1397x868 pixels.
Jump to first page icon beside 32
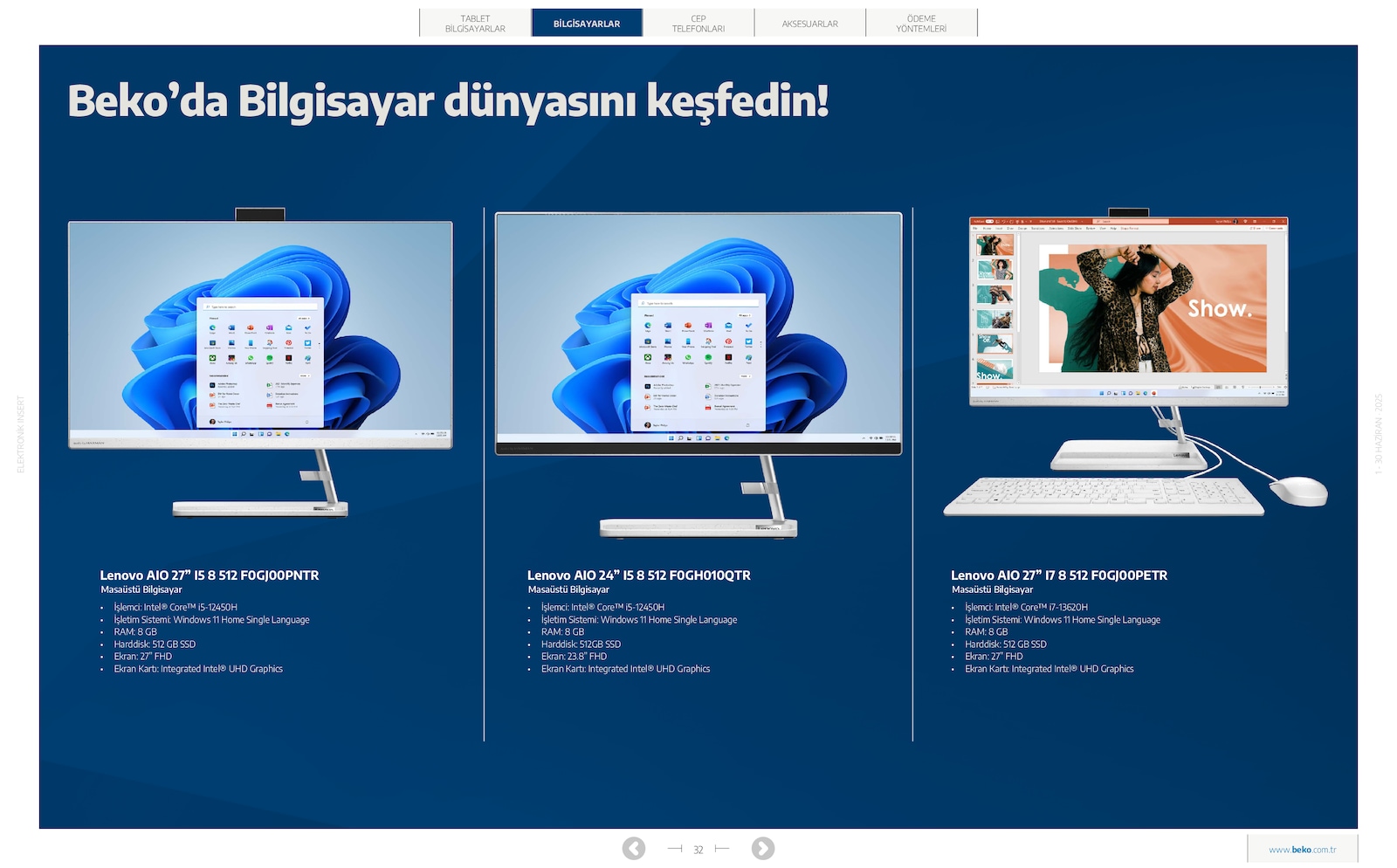coord(675,848)
